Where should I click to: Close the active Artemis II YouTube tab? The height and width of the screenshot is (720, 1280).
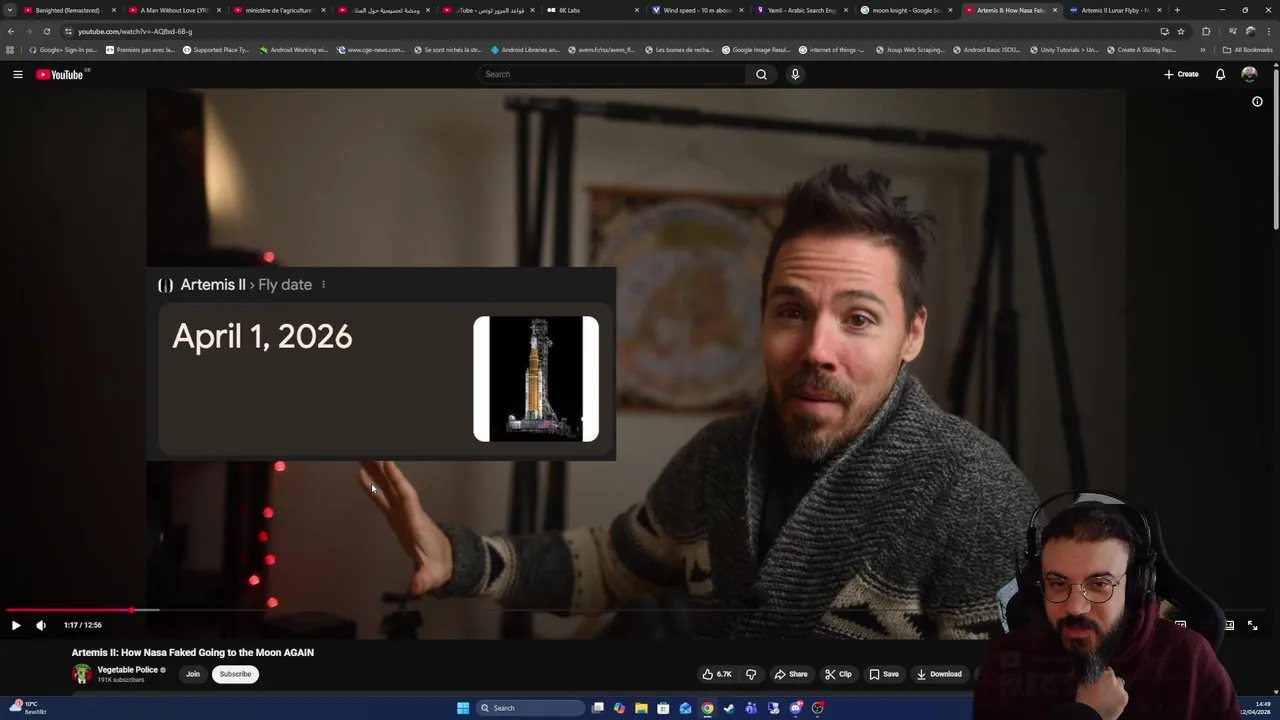pyautogui.click(x=1055, y=10)
